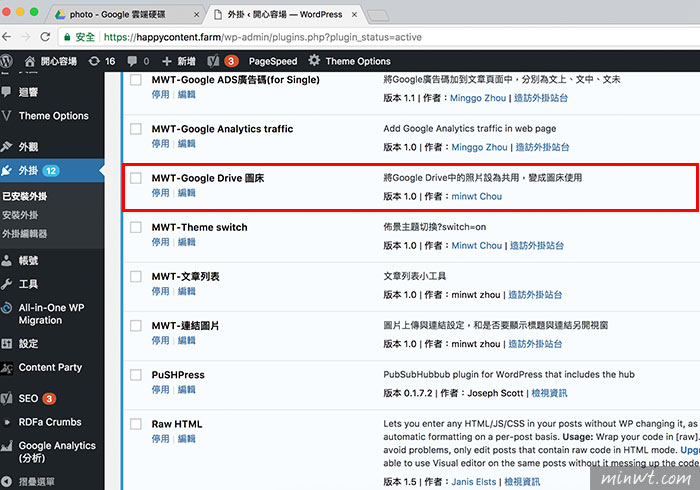Image resolution: width=700 pixels, height=490 pixels.
Task: Open 檢視資訊 details for PuSHPress
Action: 549,393
